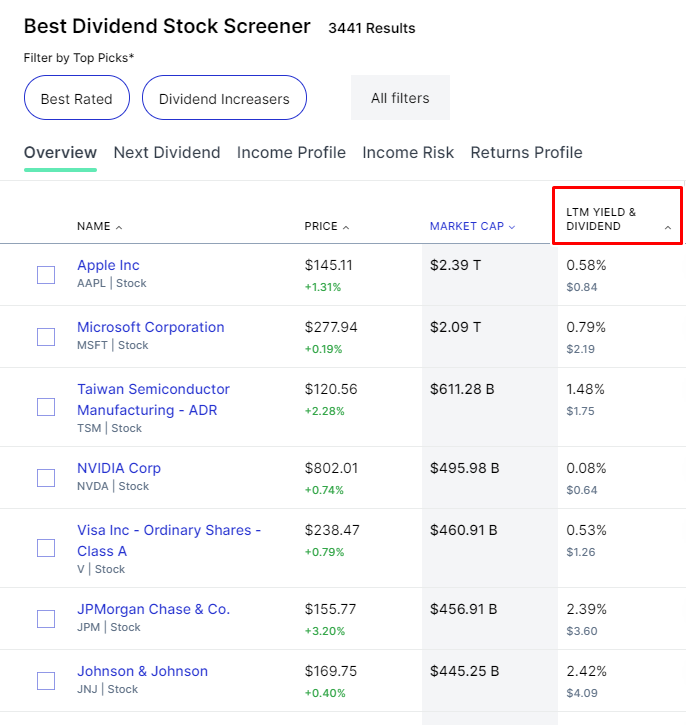Image resolution: width=686 pixels, height=725 pixels.
Task: Open the JPMorgan Chase & Co. link
Action: (153, 609)
